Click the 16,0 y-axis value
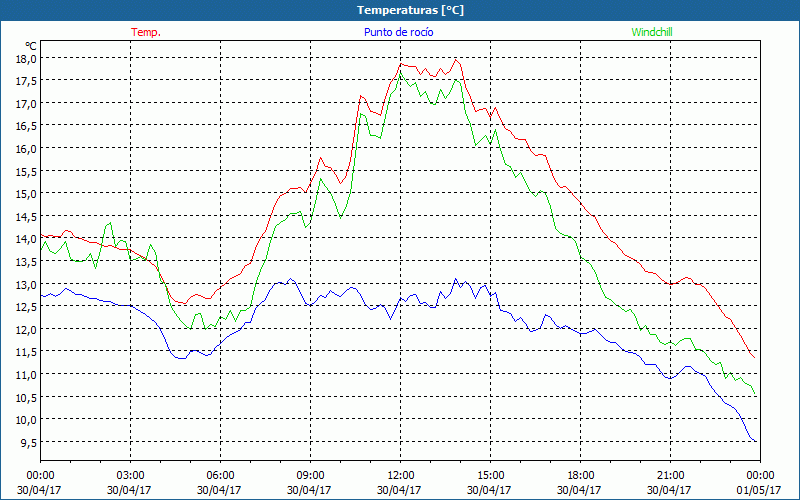 click(26, 148)
